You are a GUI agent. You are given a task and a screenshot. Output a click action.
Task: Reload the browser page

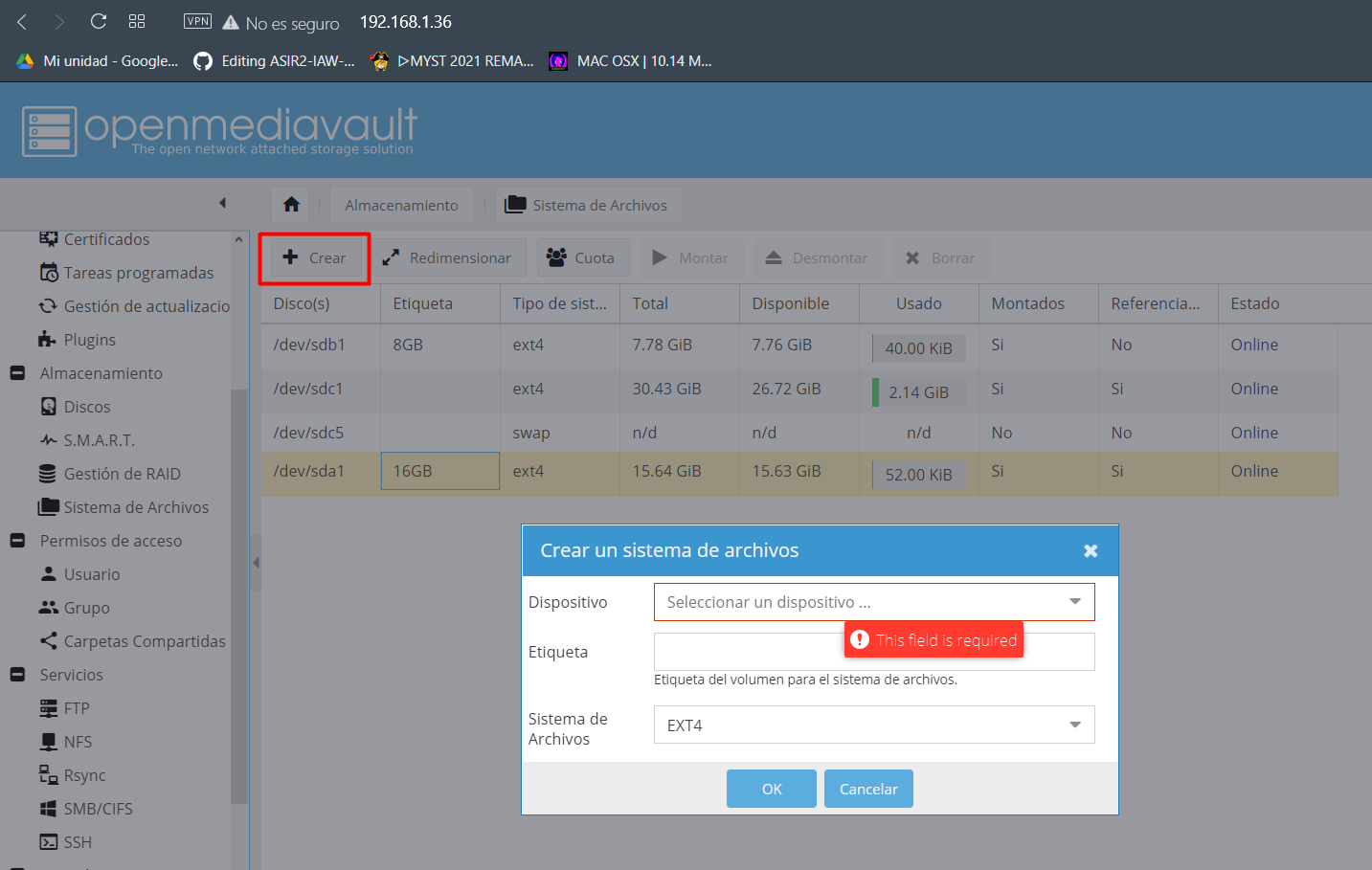(99, 22)
